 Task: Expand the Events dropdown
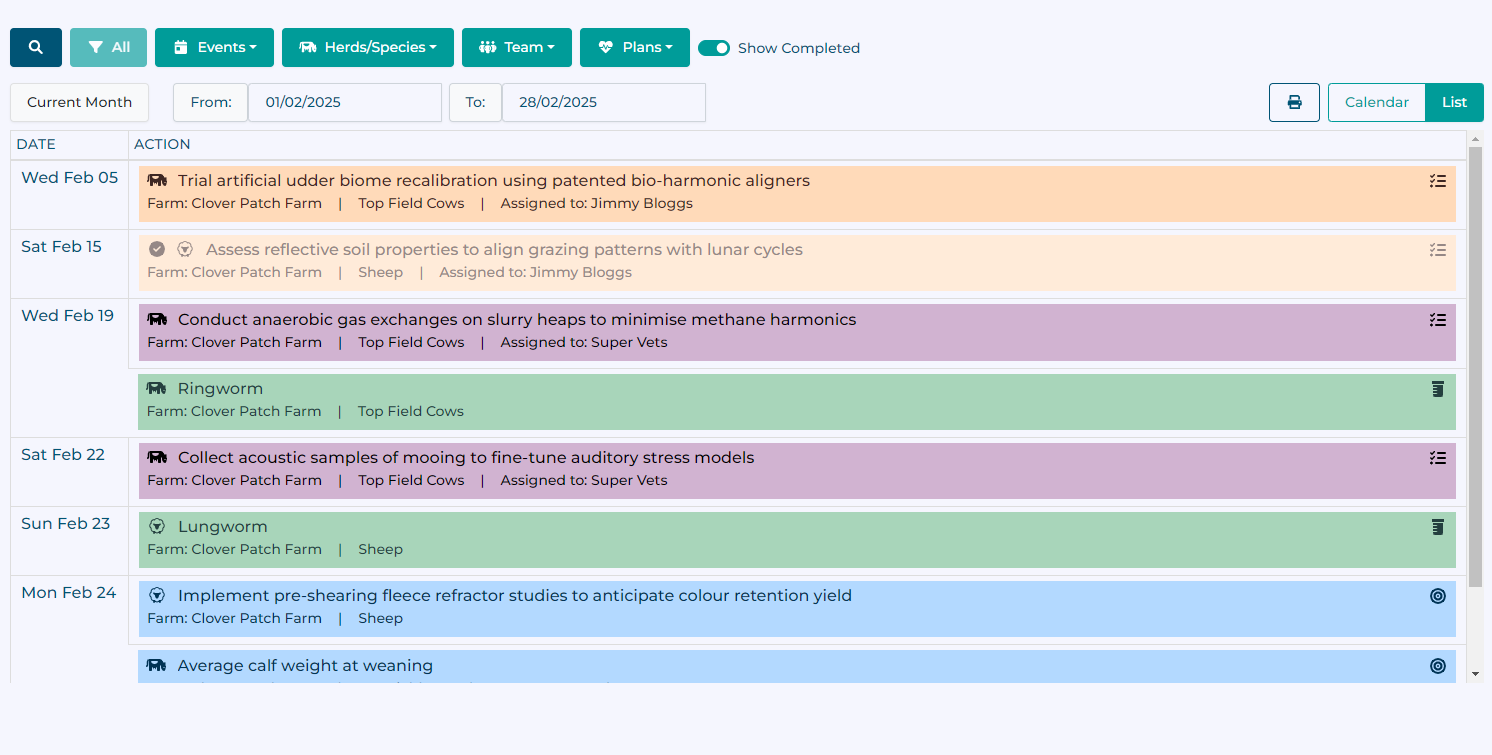(x=214, y=46)
